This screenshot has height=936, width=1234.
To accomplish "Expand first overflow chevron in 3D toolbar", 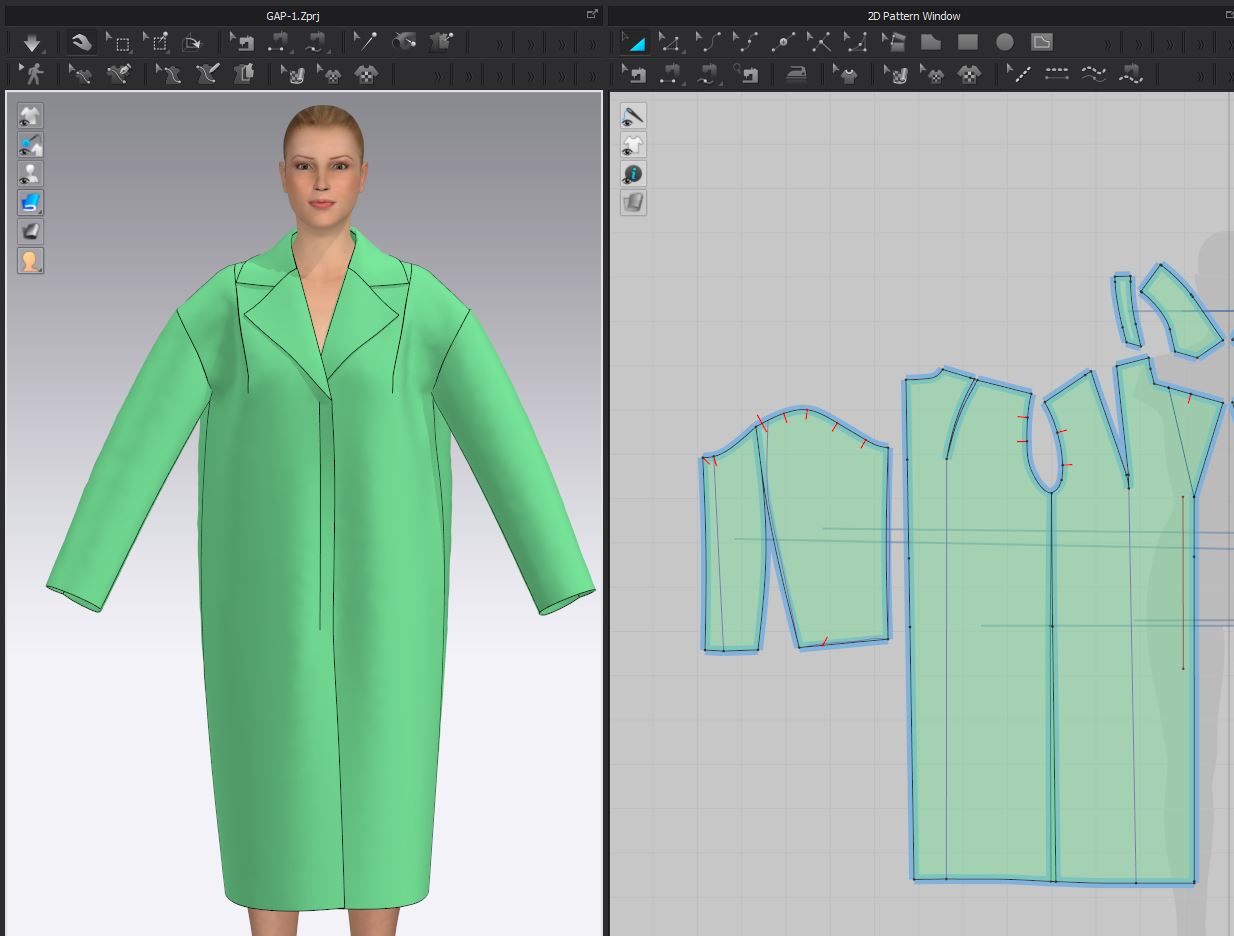I will tap(499, 44).
